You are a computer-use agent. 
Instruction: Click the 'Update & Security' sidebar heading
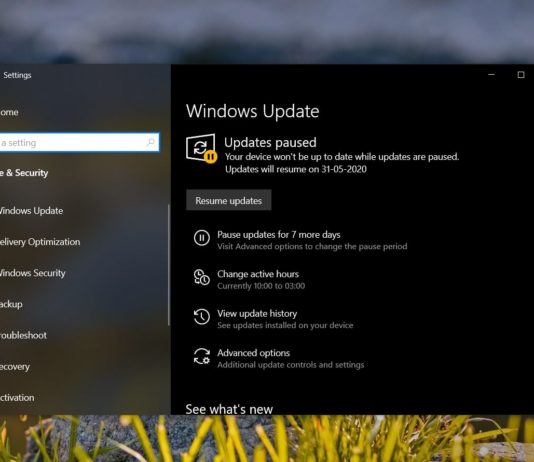[x=24, y=173]
